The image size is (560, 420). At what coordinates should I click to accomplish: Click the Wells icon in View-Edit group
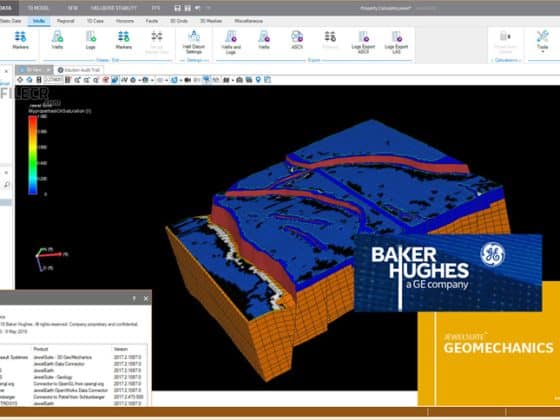[57, 40]
